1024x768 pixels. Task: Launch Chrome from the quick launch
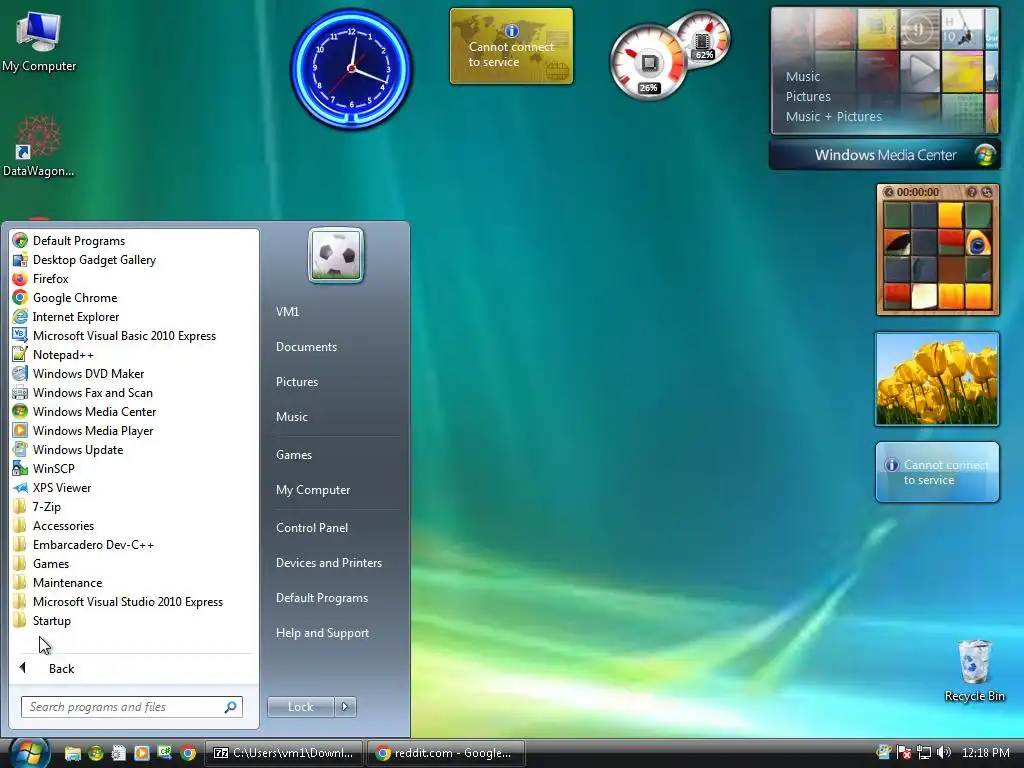188,754
